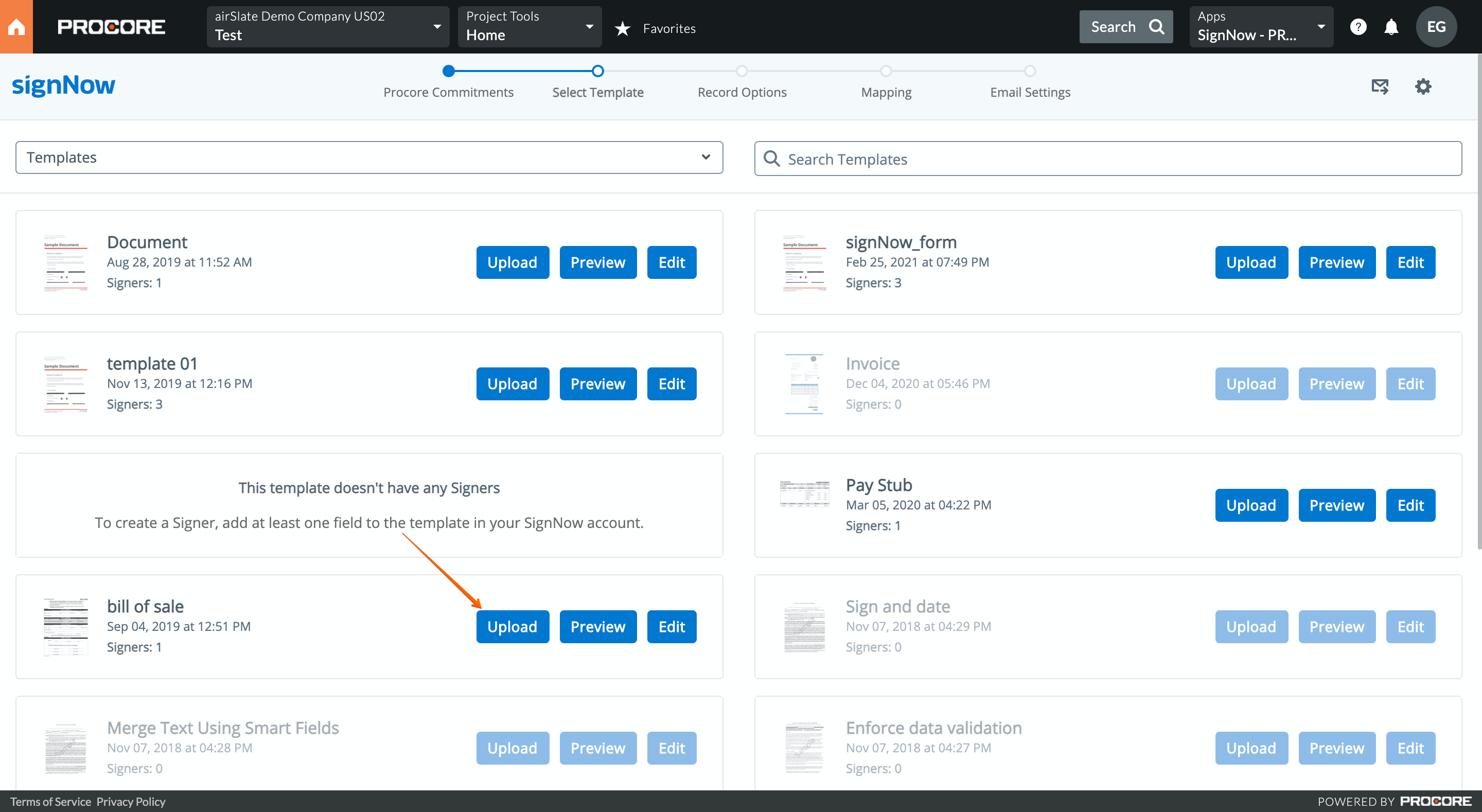Click the 'bill of sale' template title
The width and height of the screenshot is (1482, 812).
point(145,606)
